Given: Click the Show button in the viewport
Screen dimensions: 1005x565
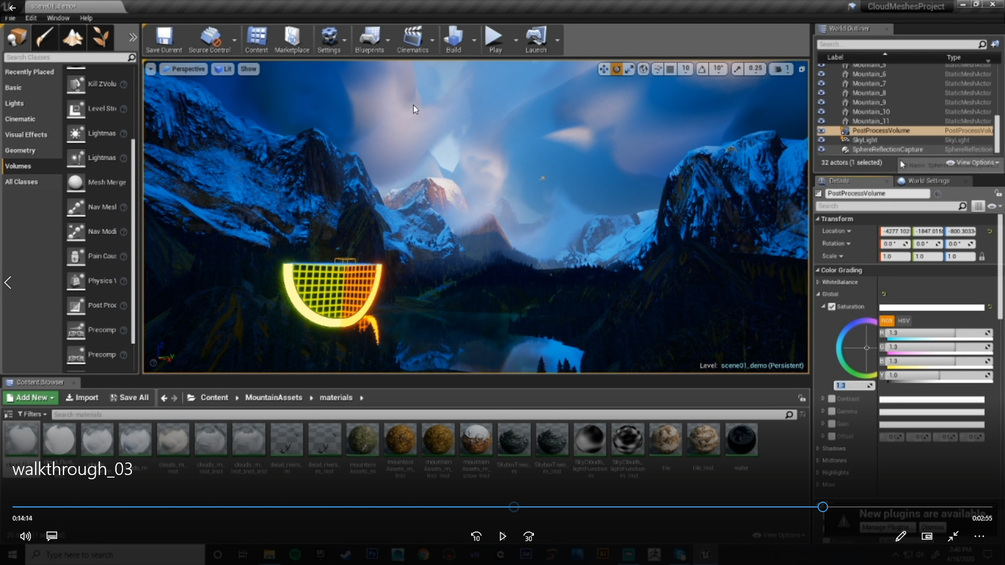Looking at the screenshot, I should click(249, 69).
